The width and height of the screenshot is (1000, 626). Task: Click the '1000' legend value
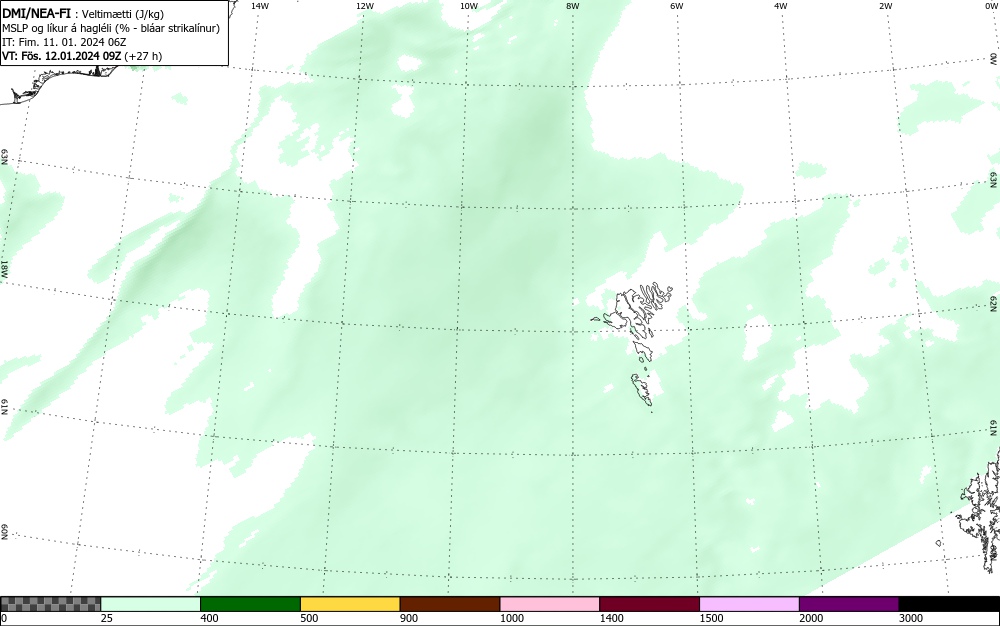(x=511, y=618)
